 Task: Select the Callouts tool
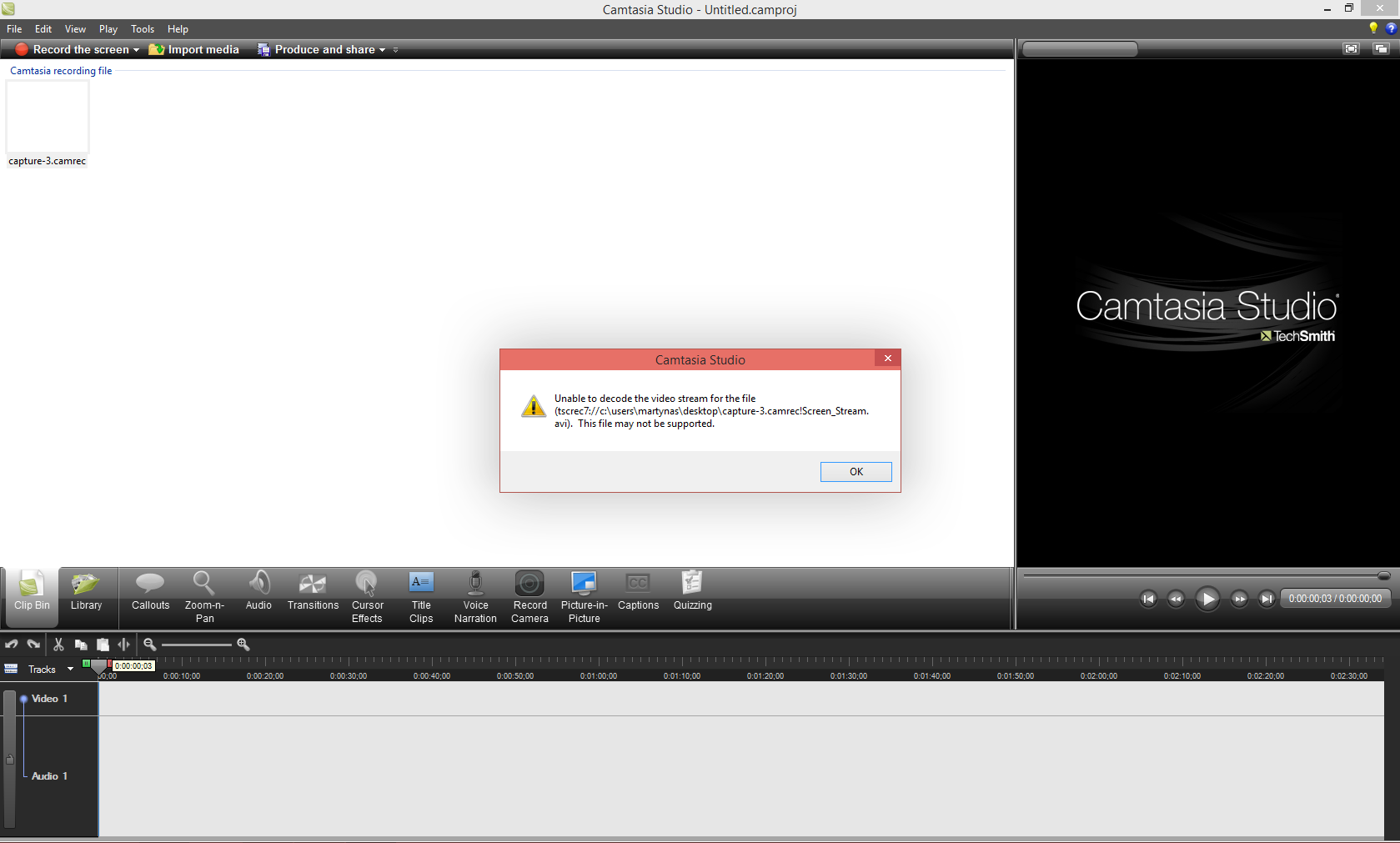coord(150,591)
